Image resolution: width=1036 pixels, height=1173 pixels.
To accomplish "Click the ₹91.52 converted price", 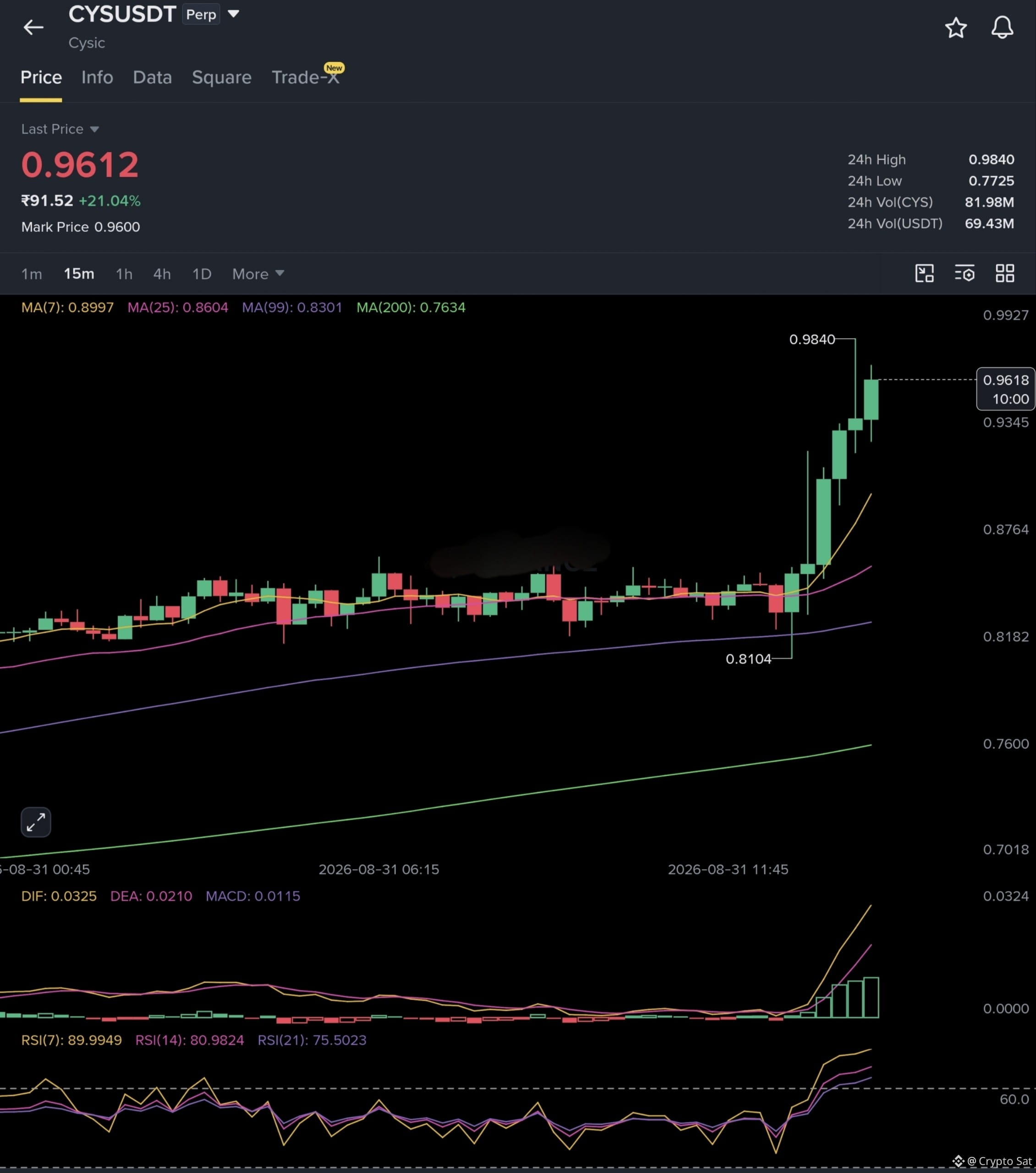I will pyautogui.click(x=47, y=201).
